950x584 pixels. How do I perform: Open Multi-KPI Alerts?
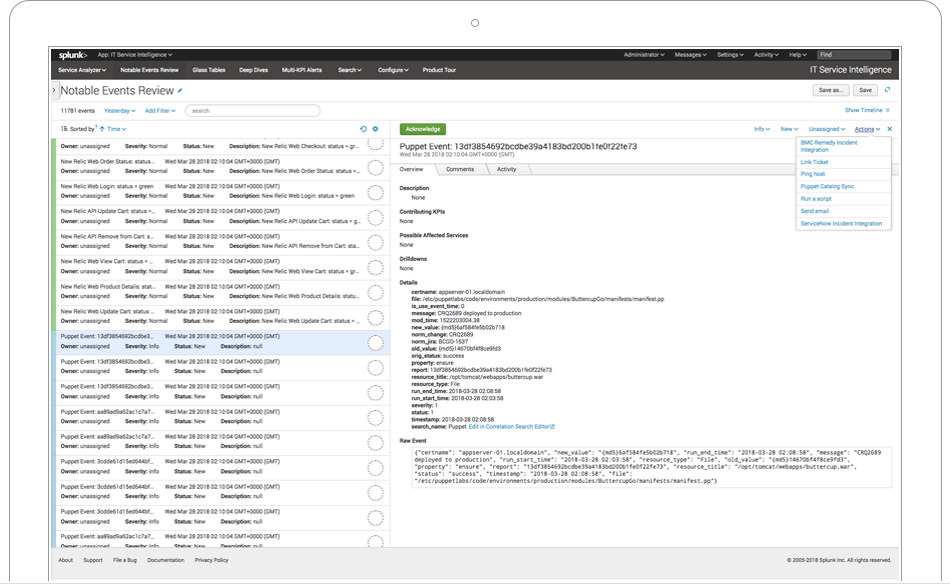[x=302, y=70]
